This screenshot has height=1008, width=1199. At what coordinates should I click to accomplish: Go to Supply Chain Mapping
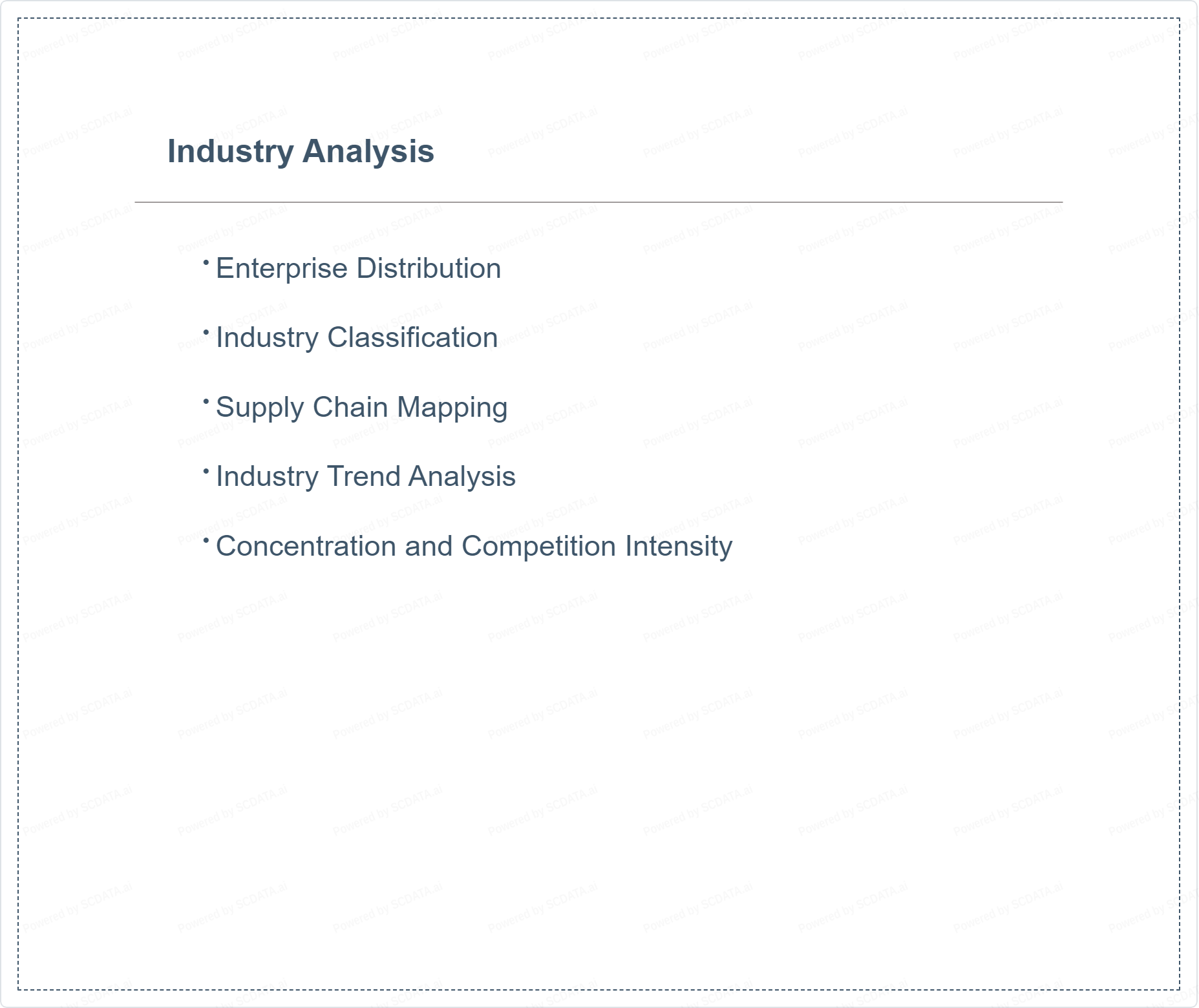[x=361, y=407]
